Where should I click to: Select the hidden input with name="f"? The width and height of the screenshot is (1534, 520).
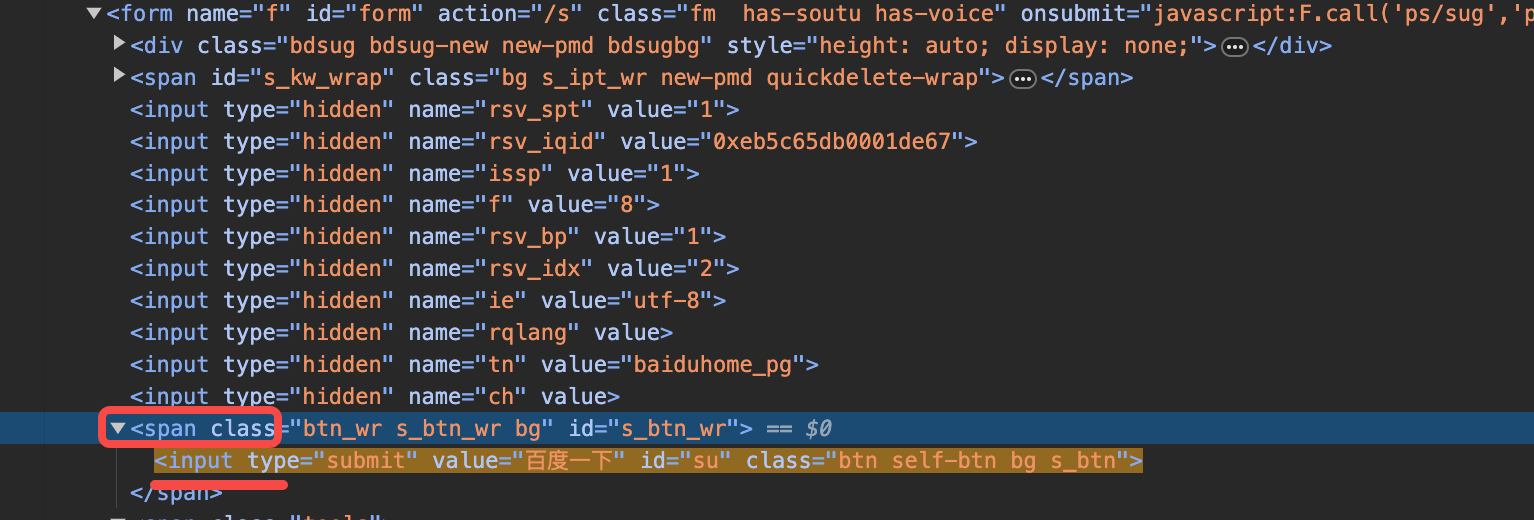[x=395, y=205]
